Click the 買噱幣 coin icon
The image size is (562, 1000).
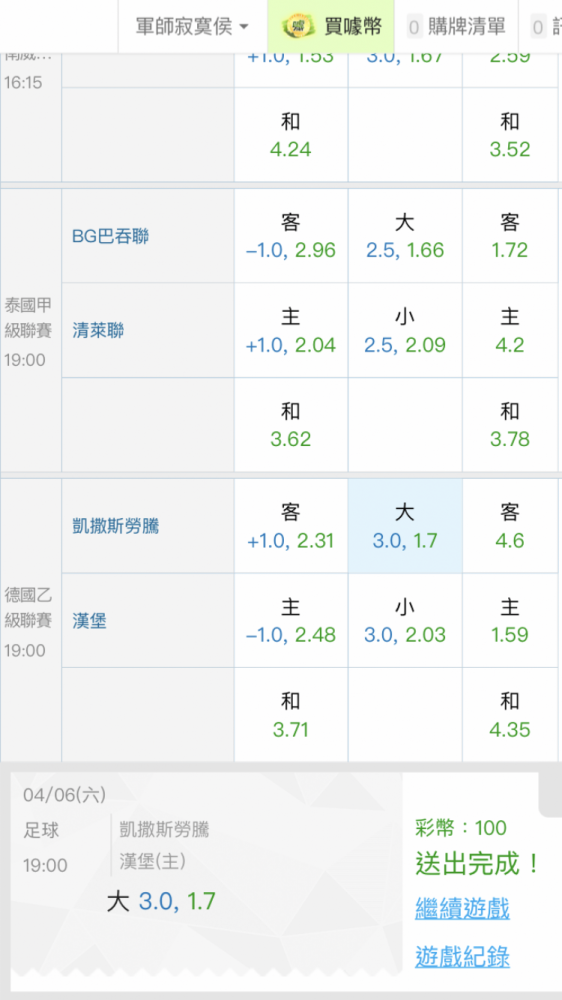[x=299, y=26]
